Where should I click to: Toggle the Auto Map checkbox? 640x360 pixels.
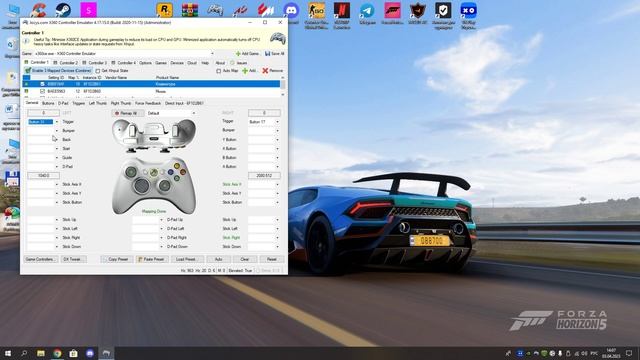[x=218, y=71]
